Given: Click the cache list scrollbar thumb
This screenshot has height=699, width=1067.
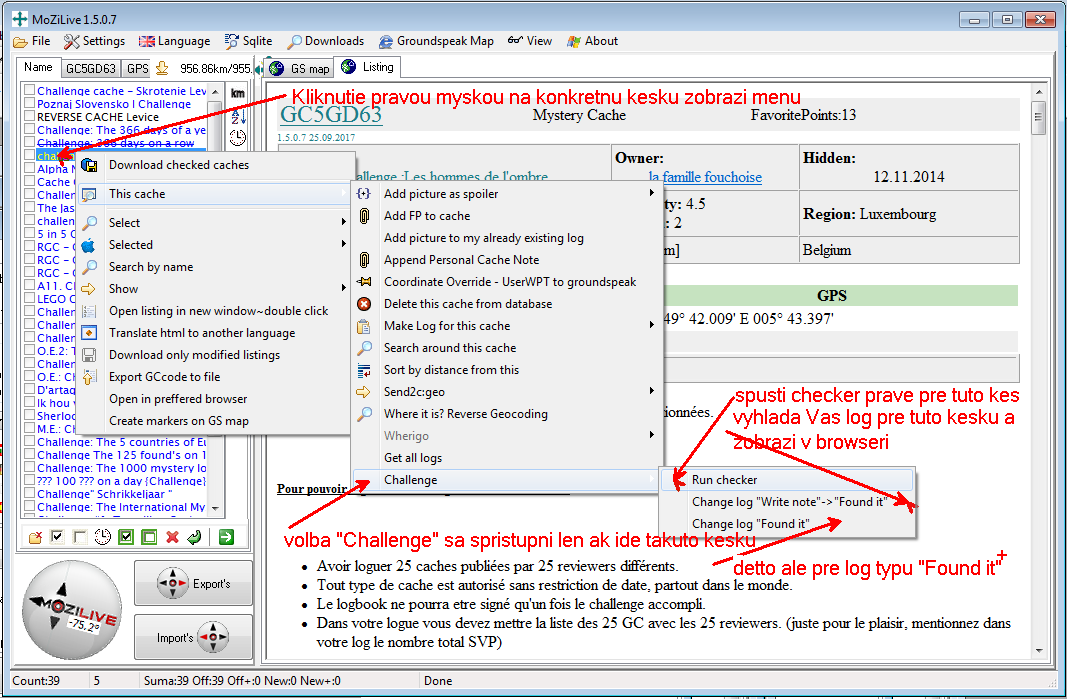Looking at the screenshot, I should click(x=215, y=126).
